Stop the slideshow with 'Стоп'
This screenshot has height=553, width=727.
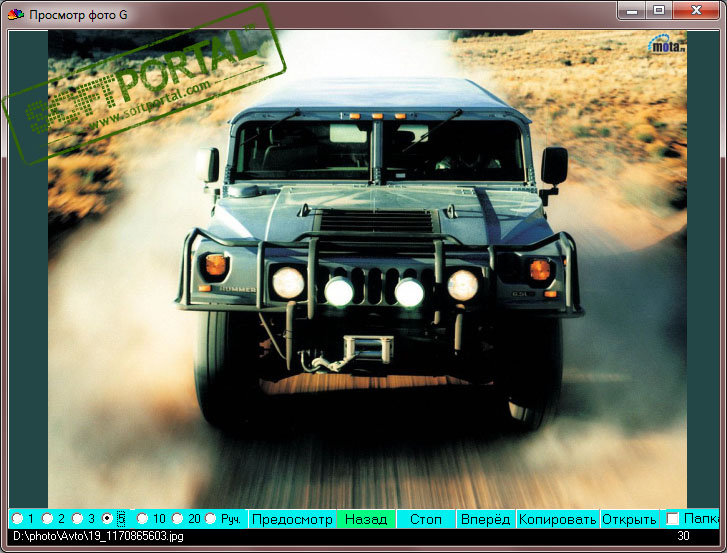click(x=426, y=519)
